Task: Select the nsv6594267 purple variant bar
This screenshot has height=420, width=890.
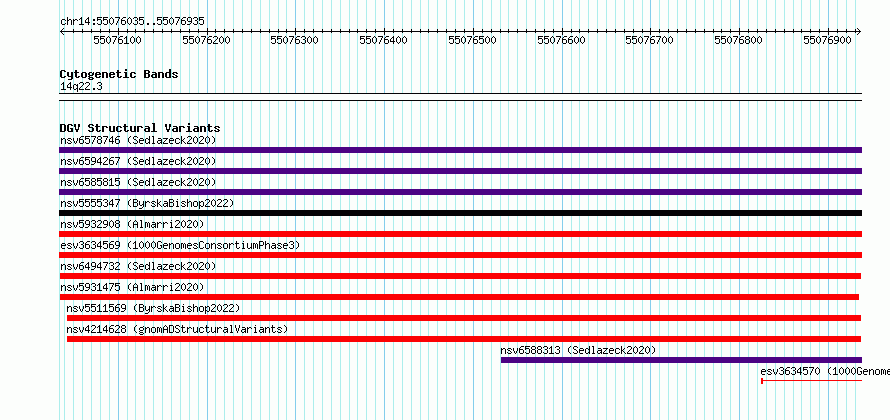Action: 460,171
